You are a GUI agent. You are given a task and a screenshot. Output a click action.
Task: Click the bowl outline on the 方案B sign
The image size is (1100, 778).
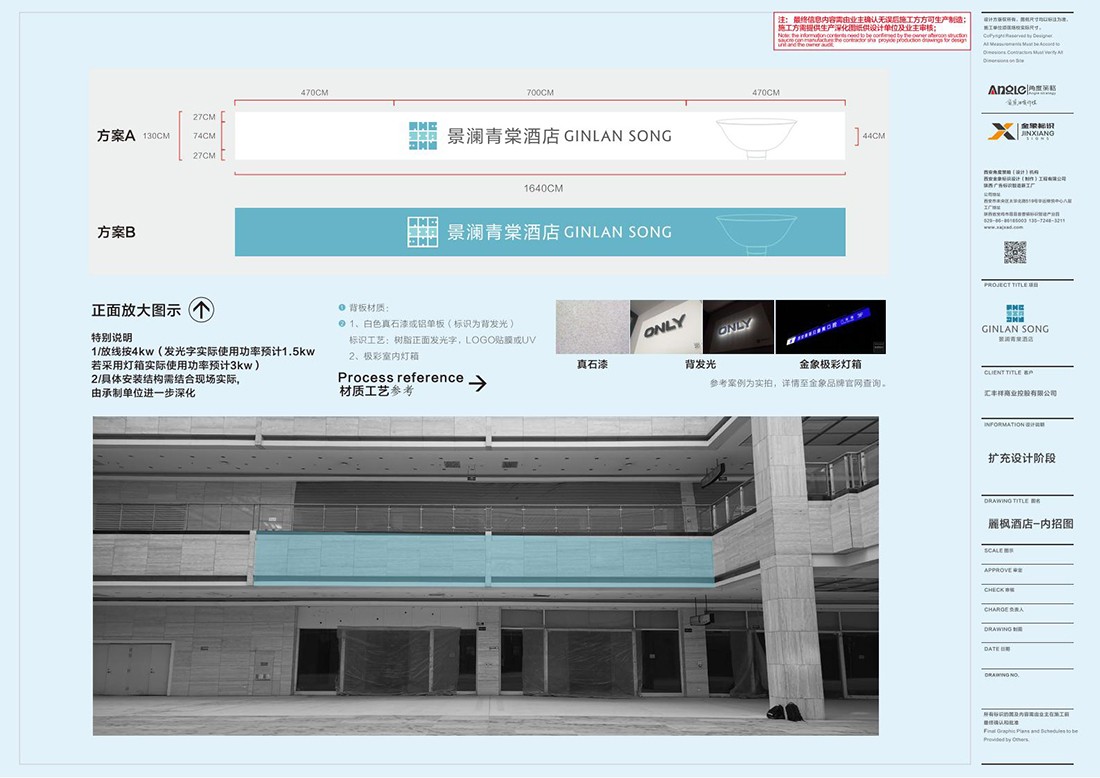click(756, 232)
